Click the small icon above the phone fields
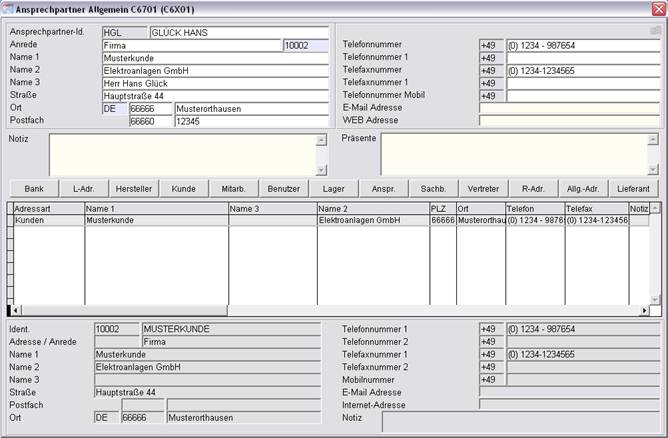 655,31
